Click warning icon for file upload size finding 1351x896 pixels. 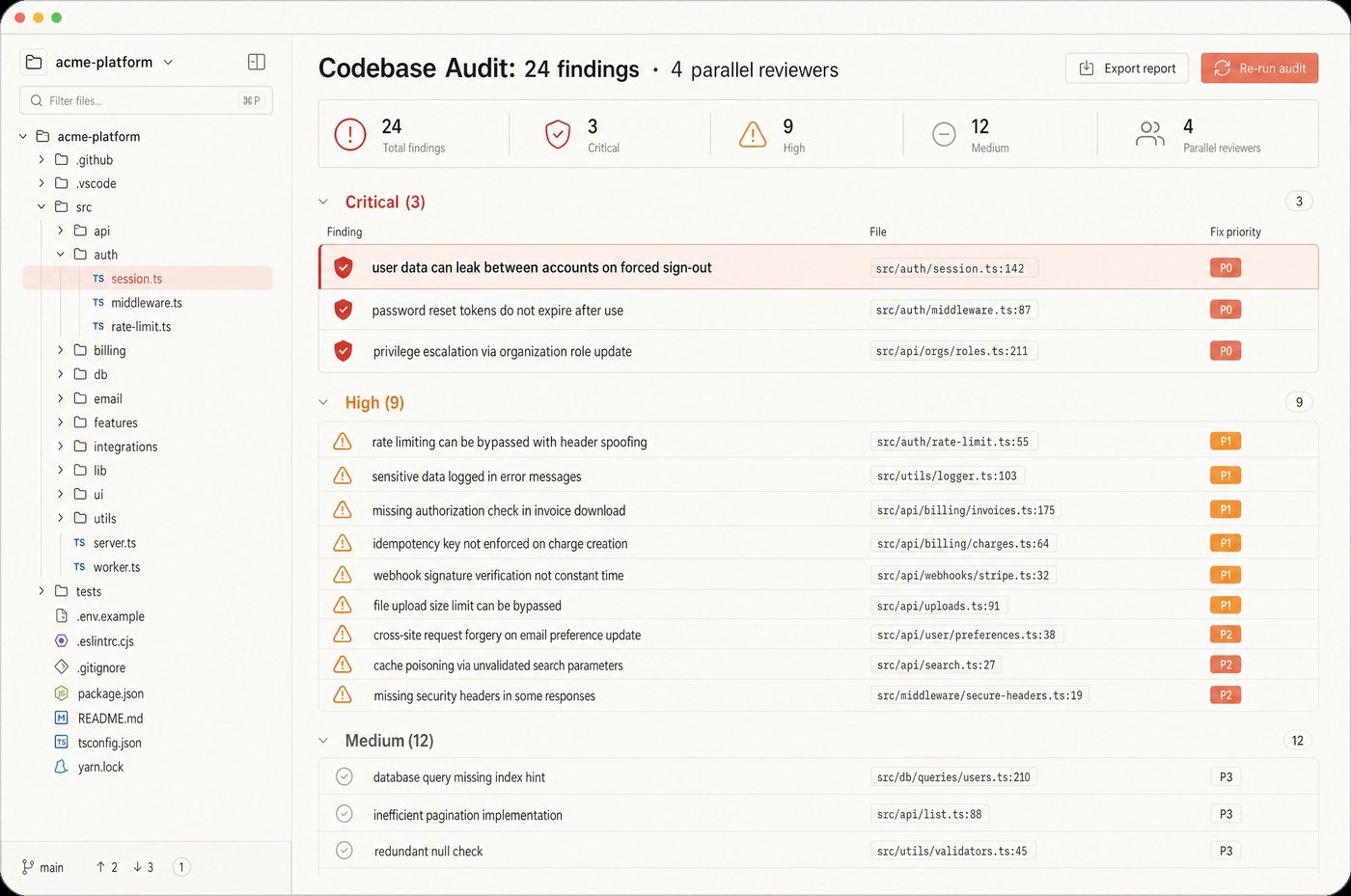click(342, 605)
